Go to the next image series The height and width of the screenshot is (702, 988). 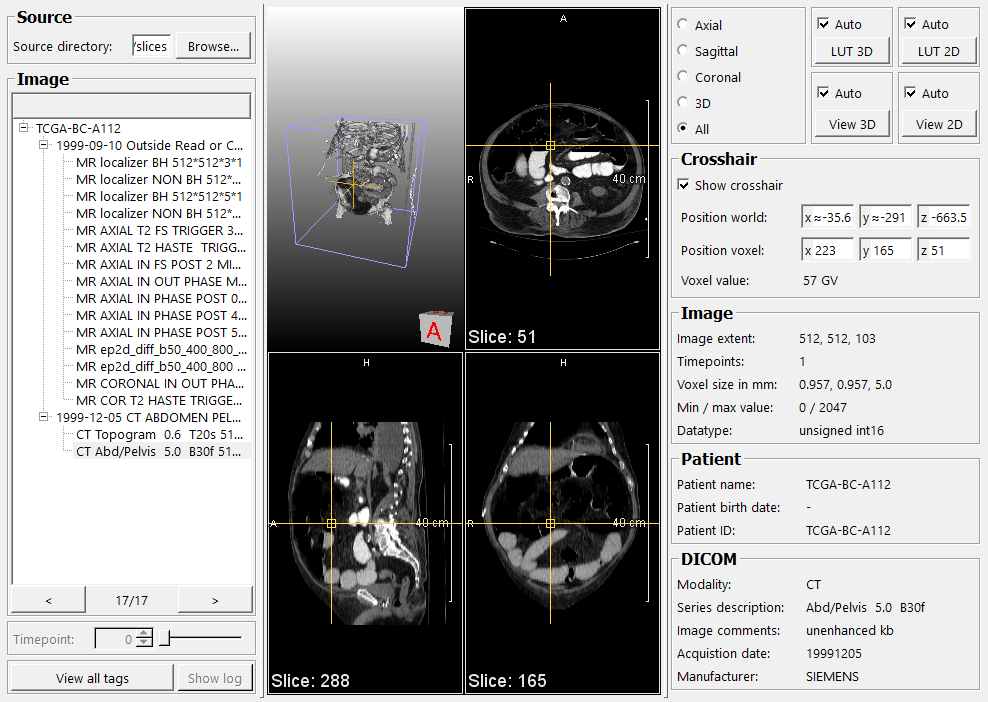click(214, 600)
